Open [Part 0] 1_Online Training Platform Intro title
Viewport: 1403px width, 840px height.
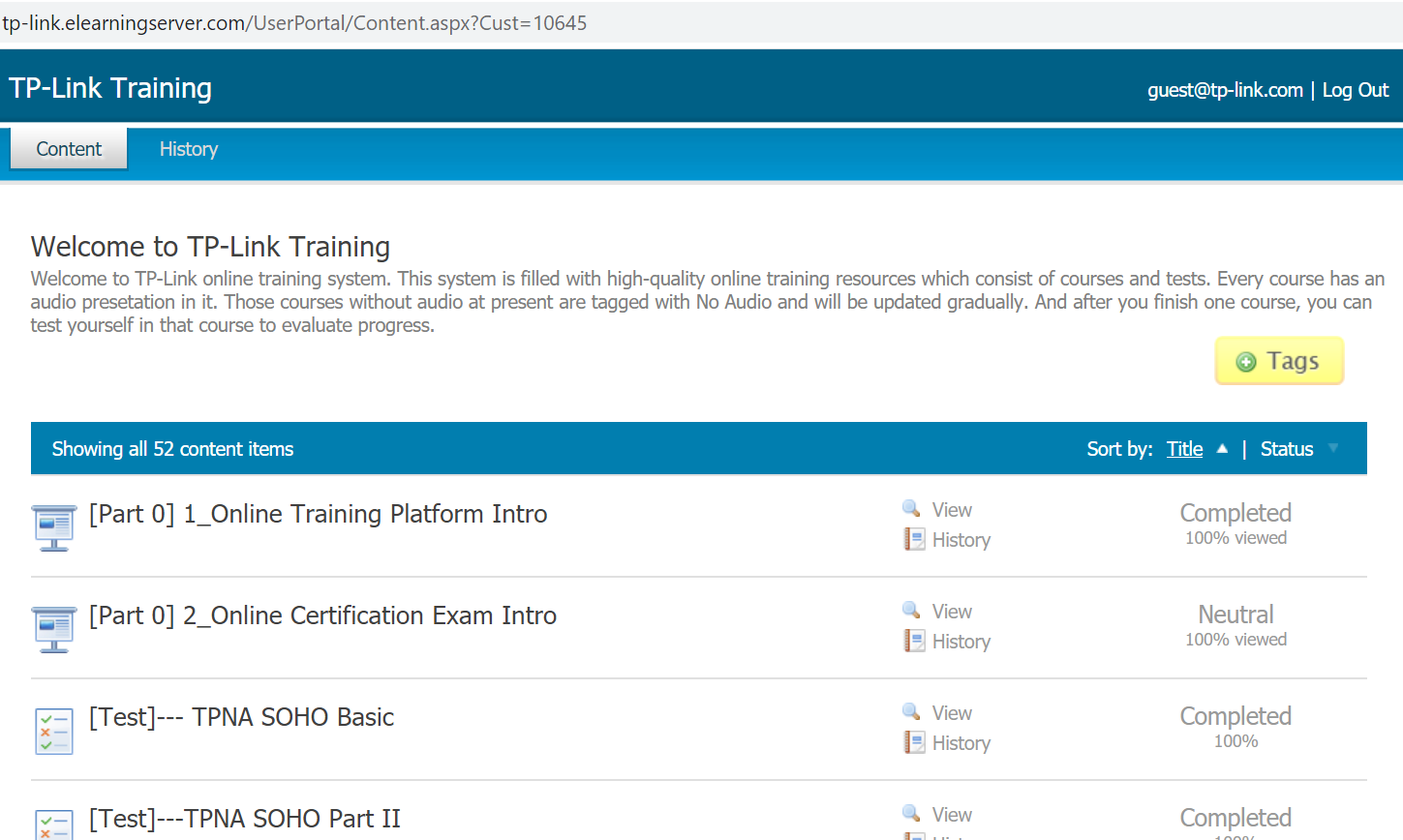point(319,514)
